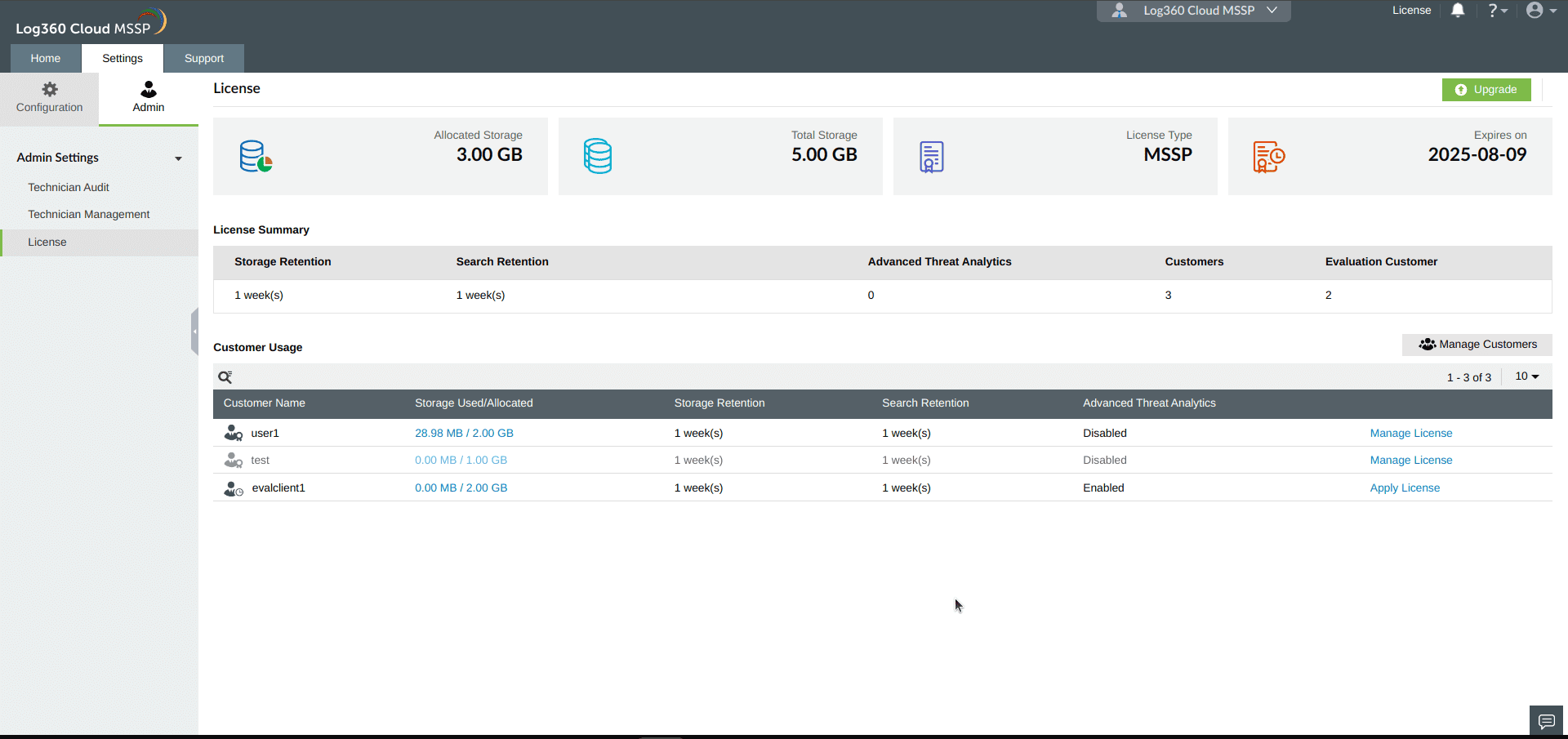Click the table search icon in Customer Usage
The width and height of the screenshot is (1568, 739).
(225, 376)
